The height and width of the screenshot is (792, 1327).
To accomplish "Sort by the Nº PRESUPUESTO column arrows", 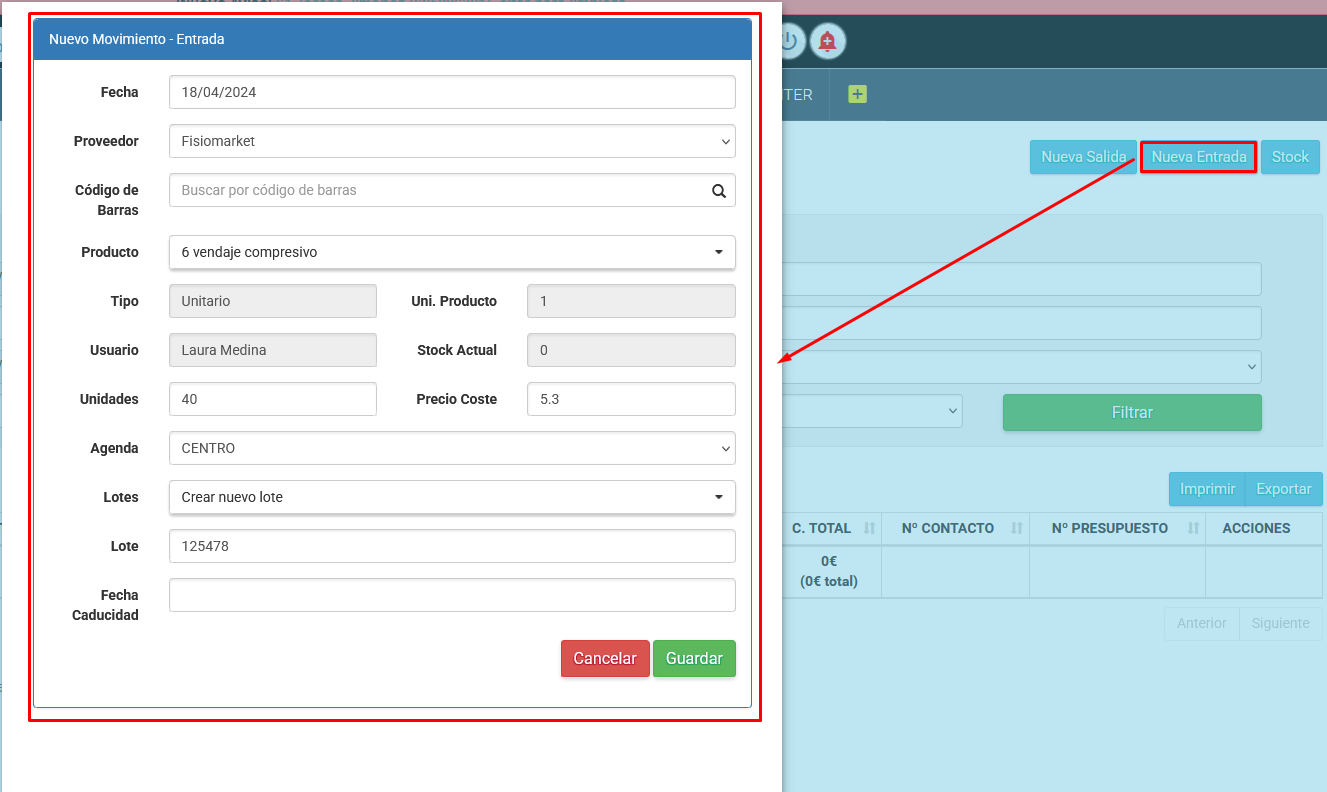I will tap(1193, 528).
